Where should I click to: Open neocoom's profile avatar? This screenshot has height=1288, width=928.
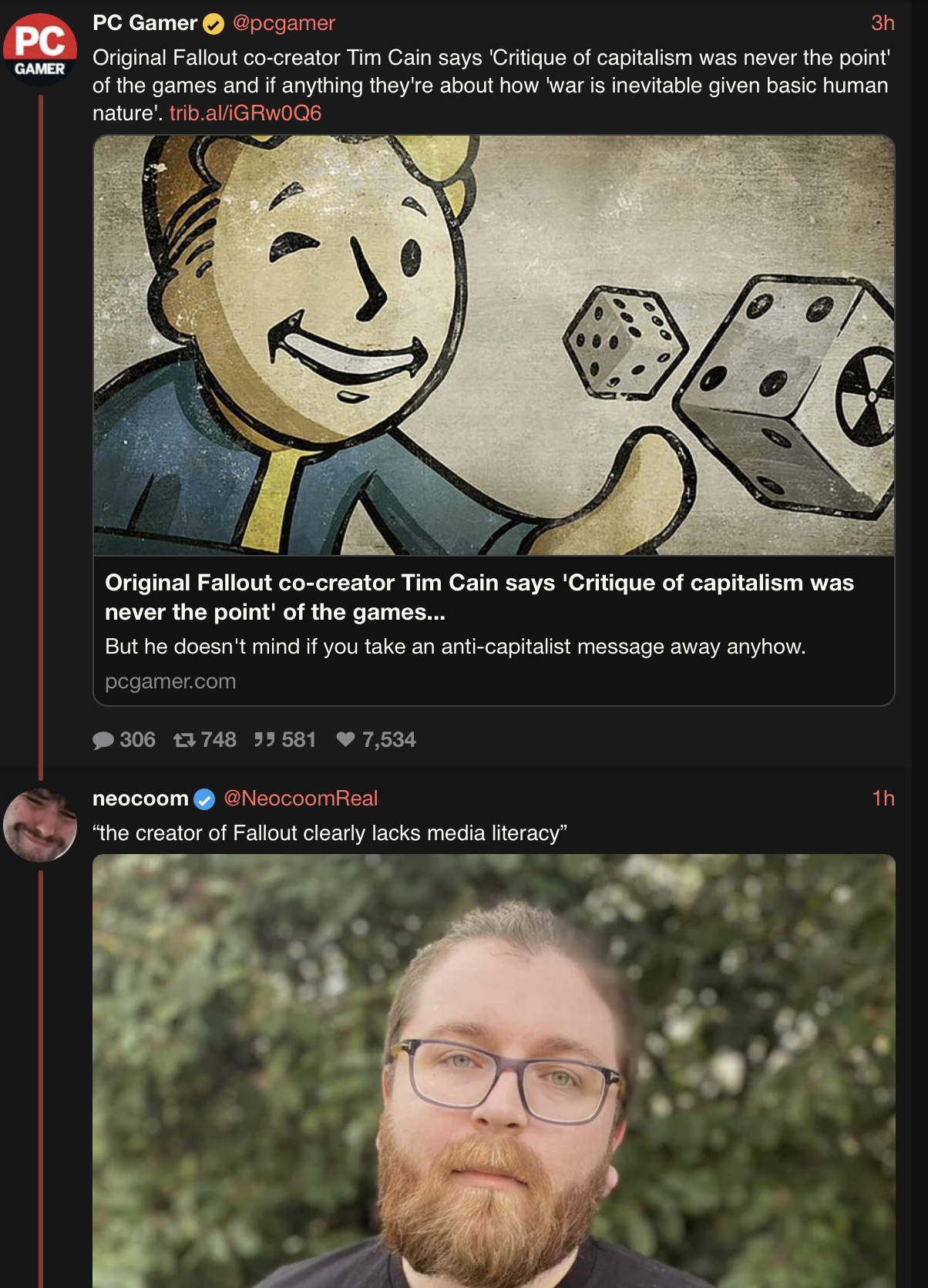tap(40, 825)
